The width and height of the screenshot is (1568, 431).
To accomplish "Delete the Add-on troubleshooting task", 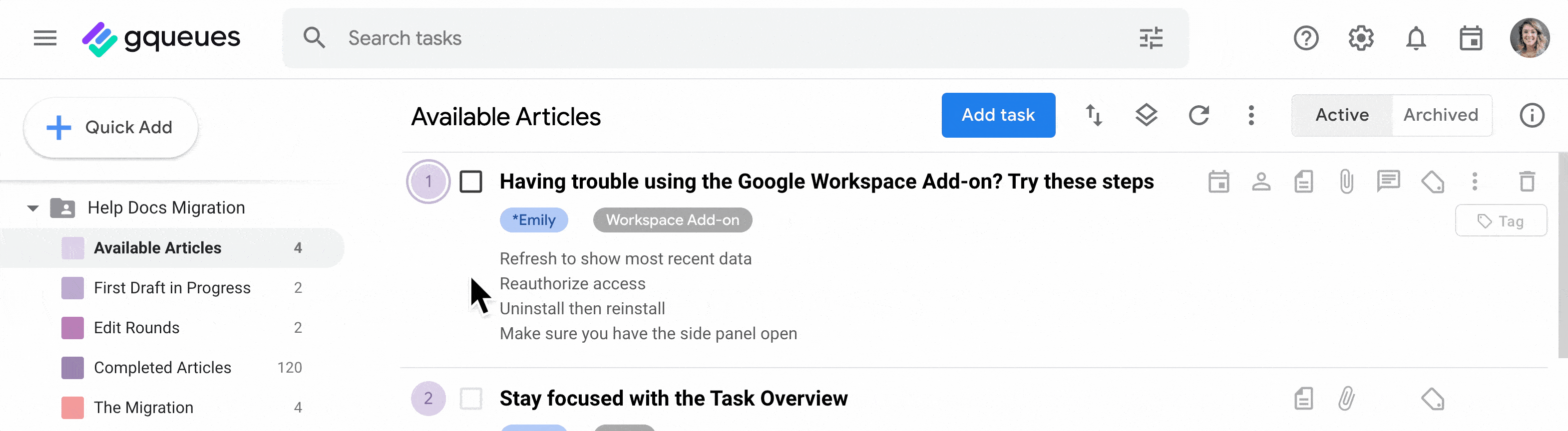I will 1528,181.
